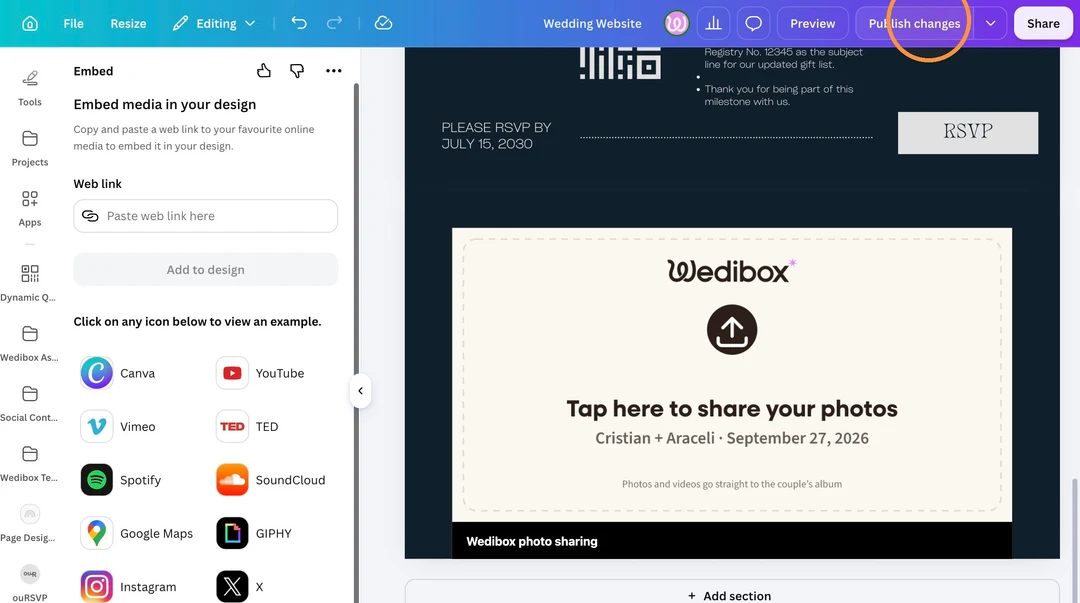This screenshot has height=603, width=1080.
Task: Open the Projects sidebar tab
Action: (30, 148)
